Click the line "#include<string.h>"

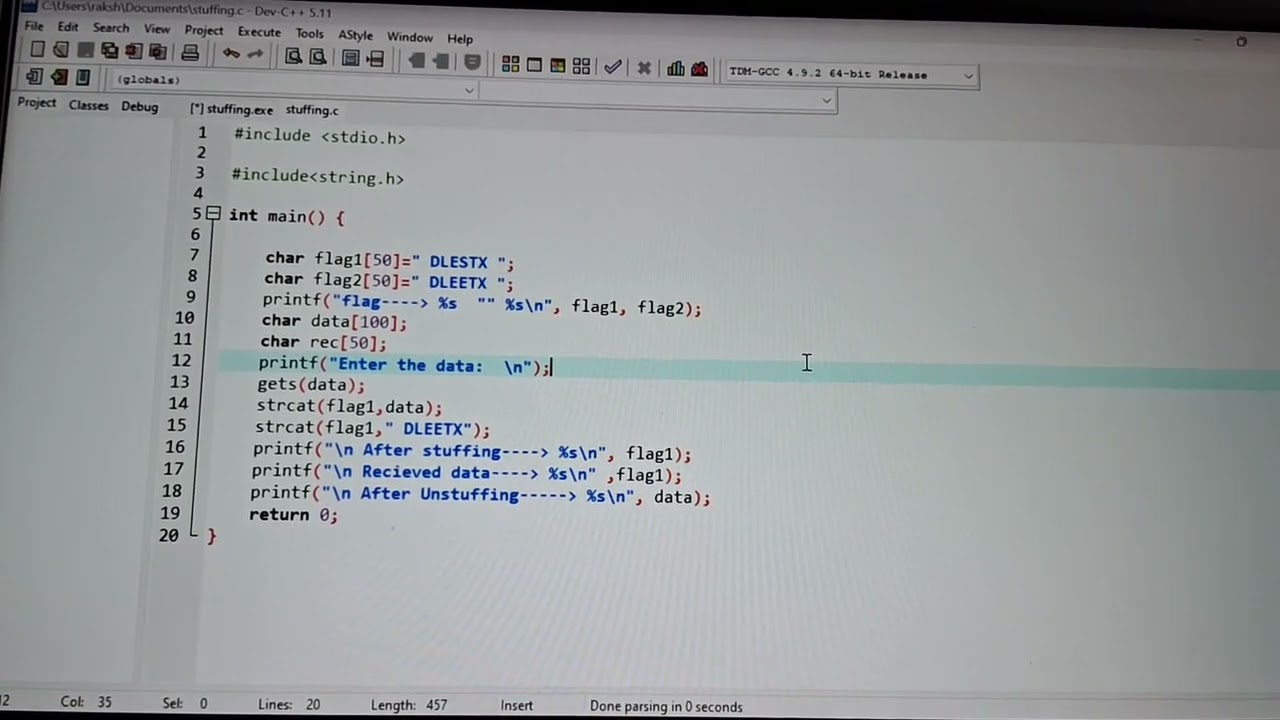(x=318, y=177)
